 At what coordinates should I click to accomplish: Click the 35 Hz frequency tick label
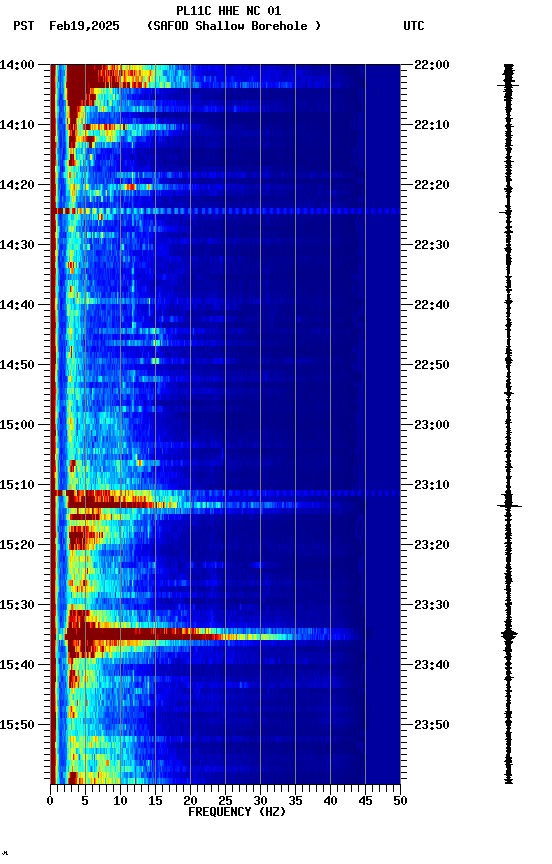(x=295, y=801)
